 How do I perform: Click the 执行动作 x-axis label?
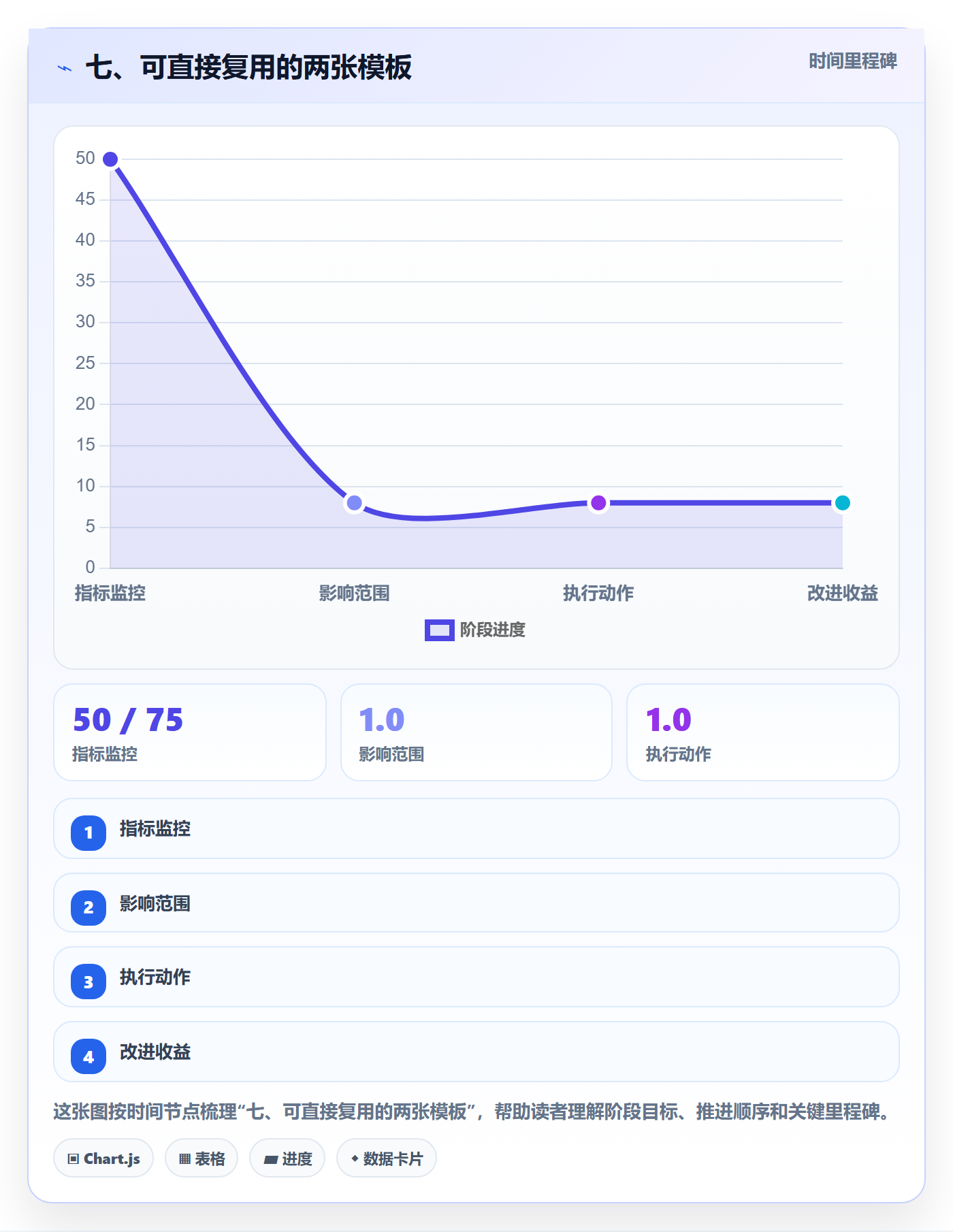point(598,594)
